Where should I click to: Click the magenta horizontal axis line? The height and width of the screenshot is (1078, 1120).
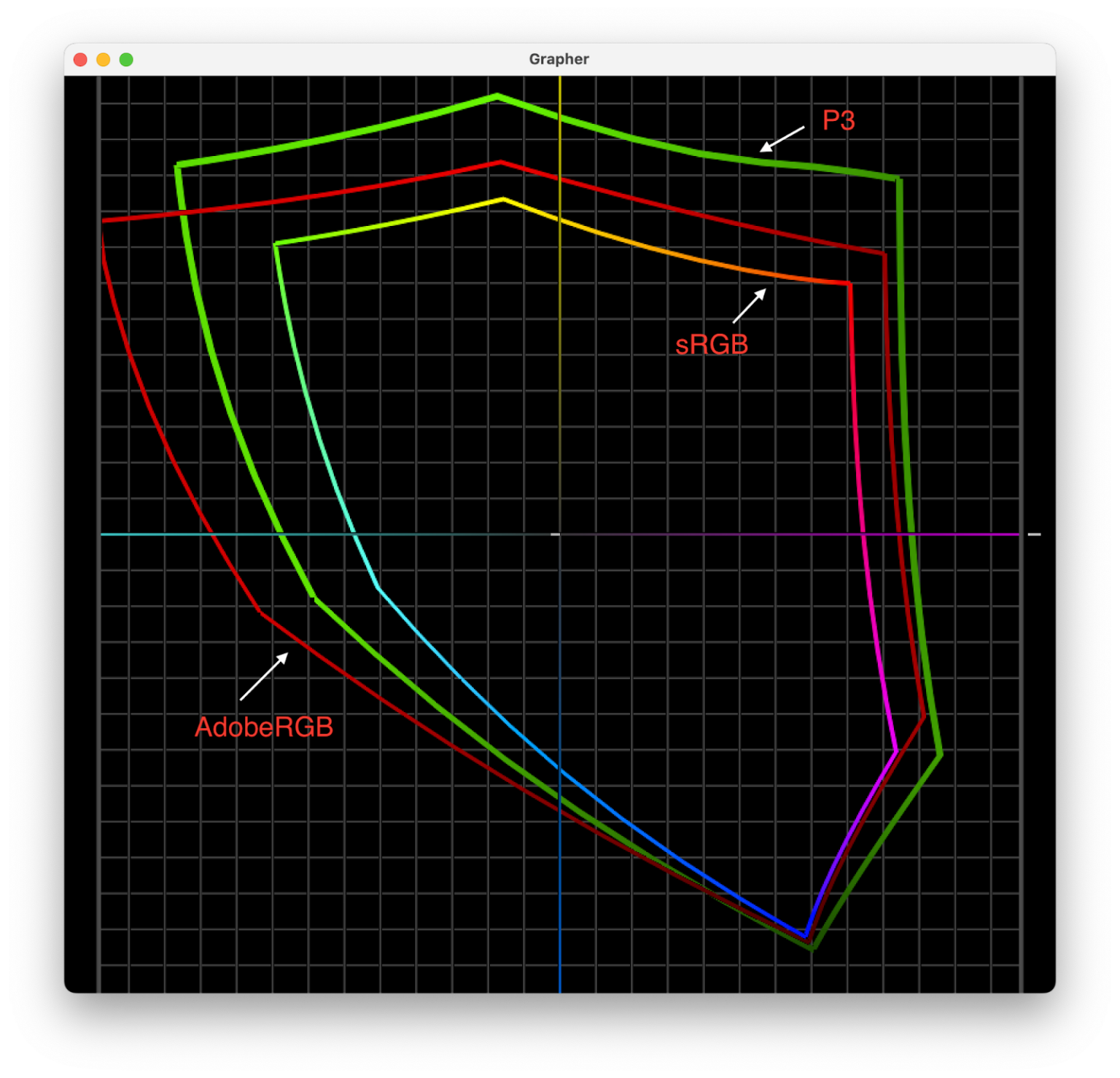[948, 534]
